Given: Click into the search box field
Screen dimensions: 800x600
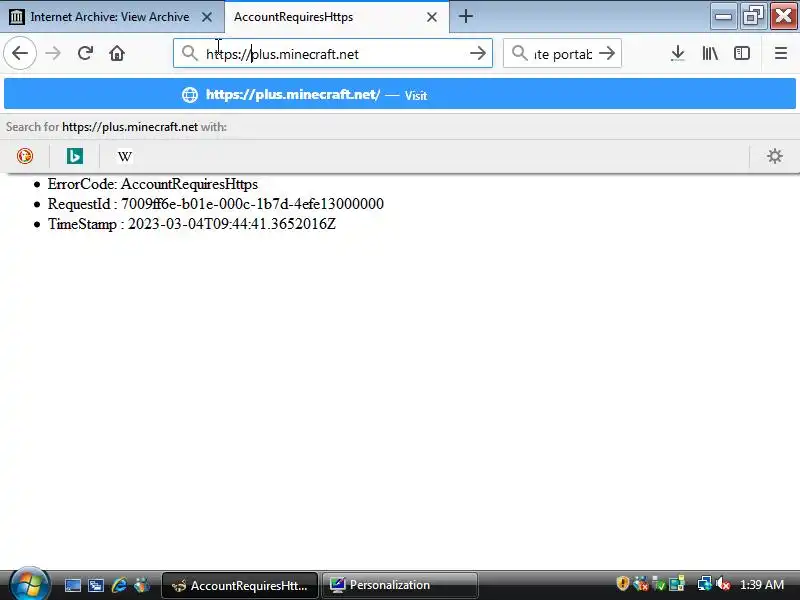Looking at the screenshot, I should tap(563, 54).
